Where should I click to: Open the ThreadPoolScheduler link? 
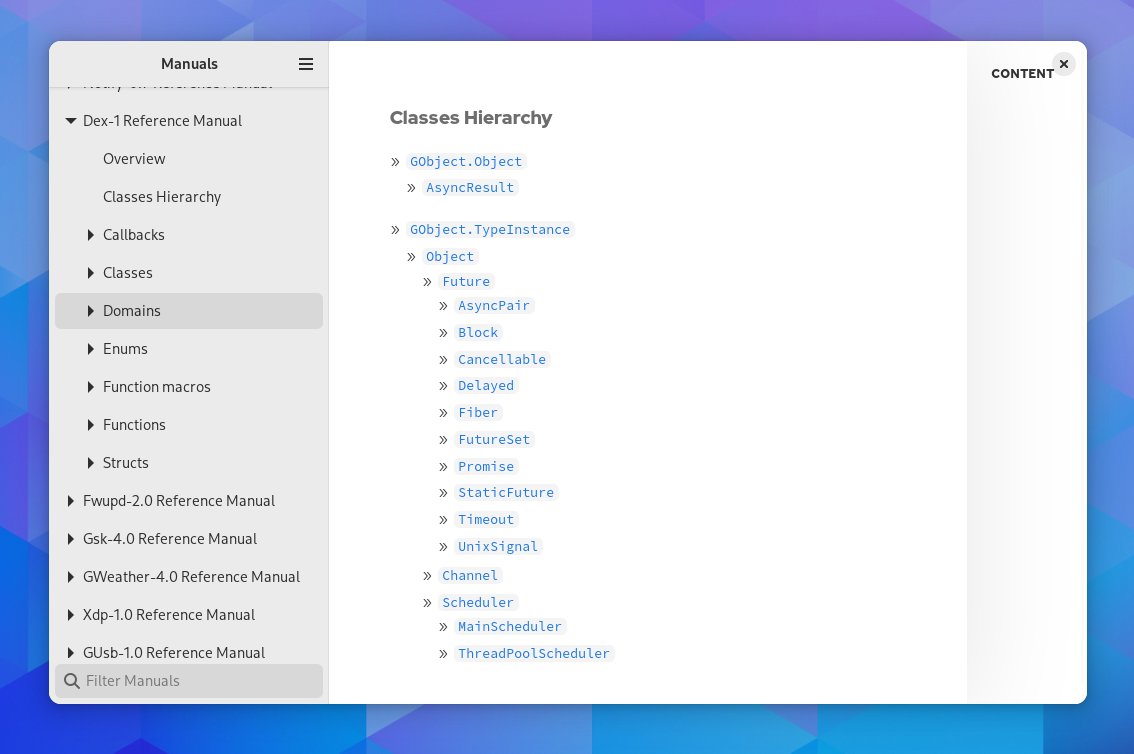(x=534, y=654)
